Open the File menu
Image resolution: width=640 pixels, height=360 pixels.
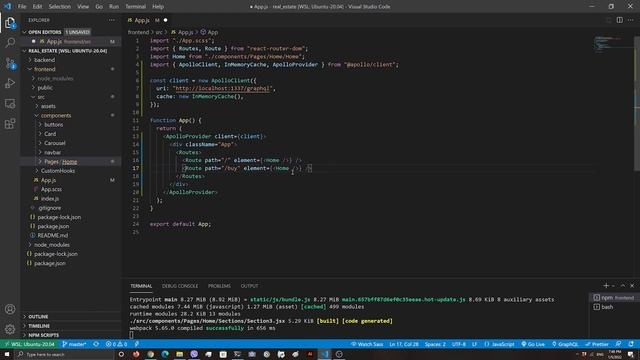[x=22, y=7]
